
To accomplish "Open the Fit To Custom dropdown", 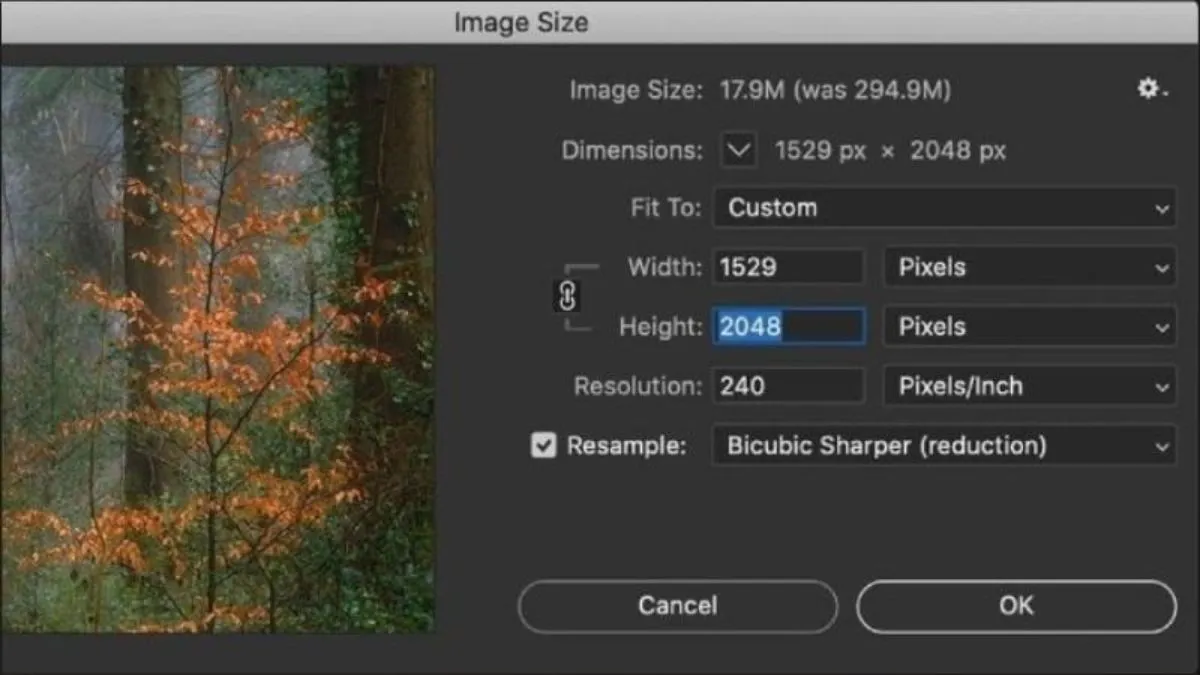I will (x=944, y=208).
